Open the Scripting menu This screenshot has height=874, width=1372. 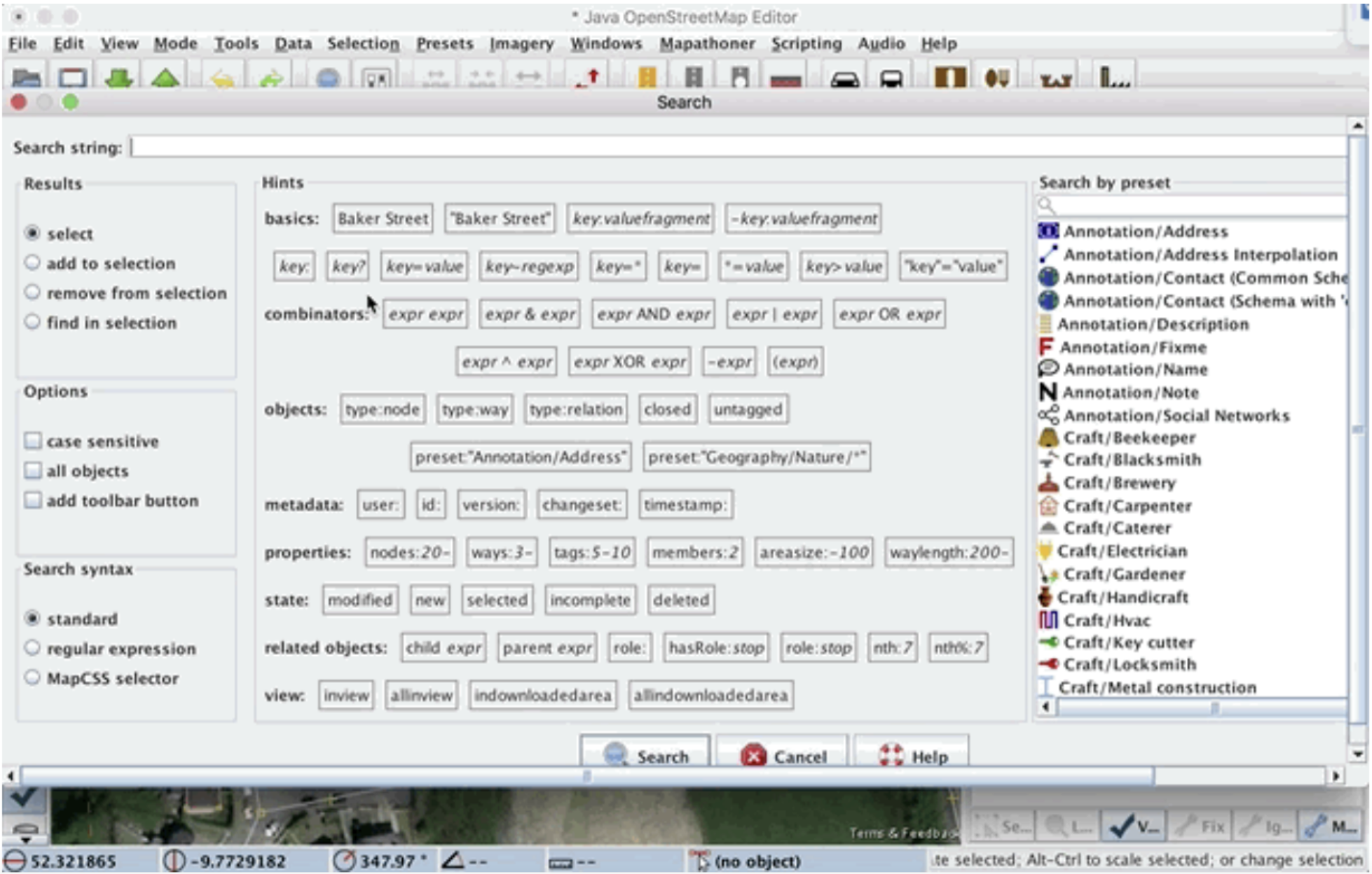(807, 43)
